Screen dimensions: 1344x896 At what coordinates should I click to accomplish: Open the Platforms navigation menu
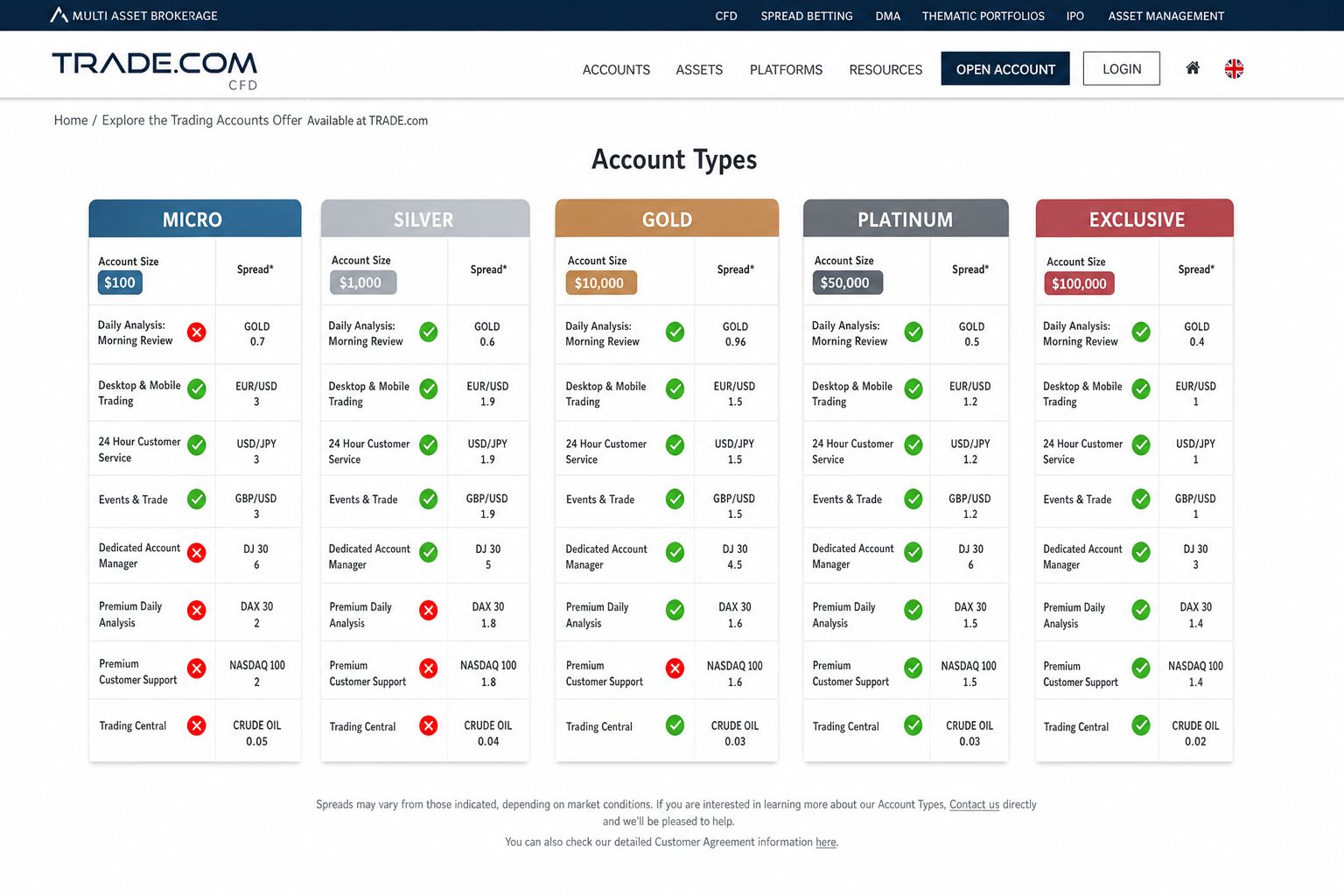(x=786, y=69)
